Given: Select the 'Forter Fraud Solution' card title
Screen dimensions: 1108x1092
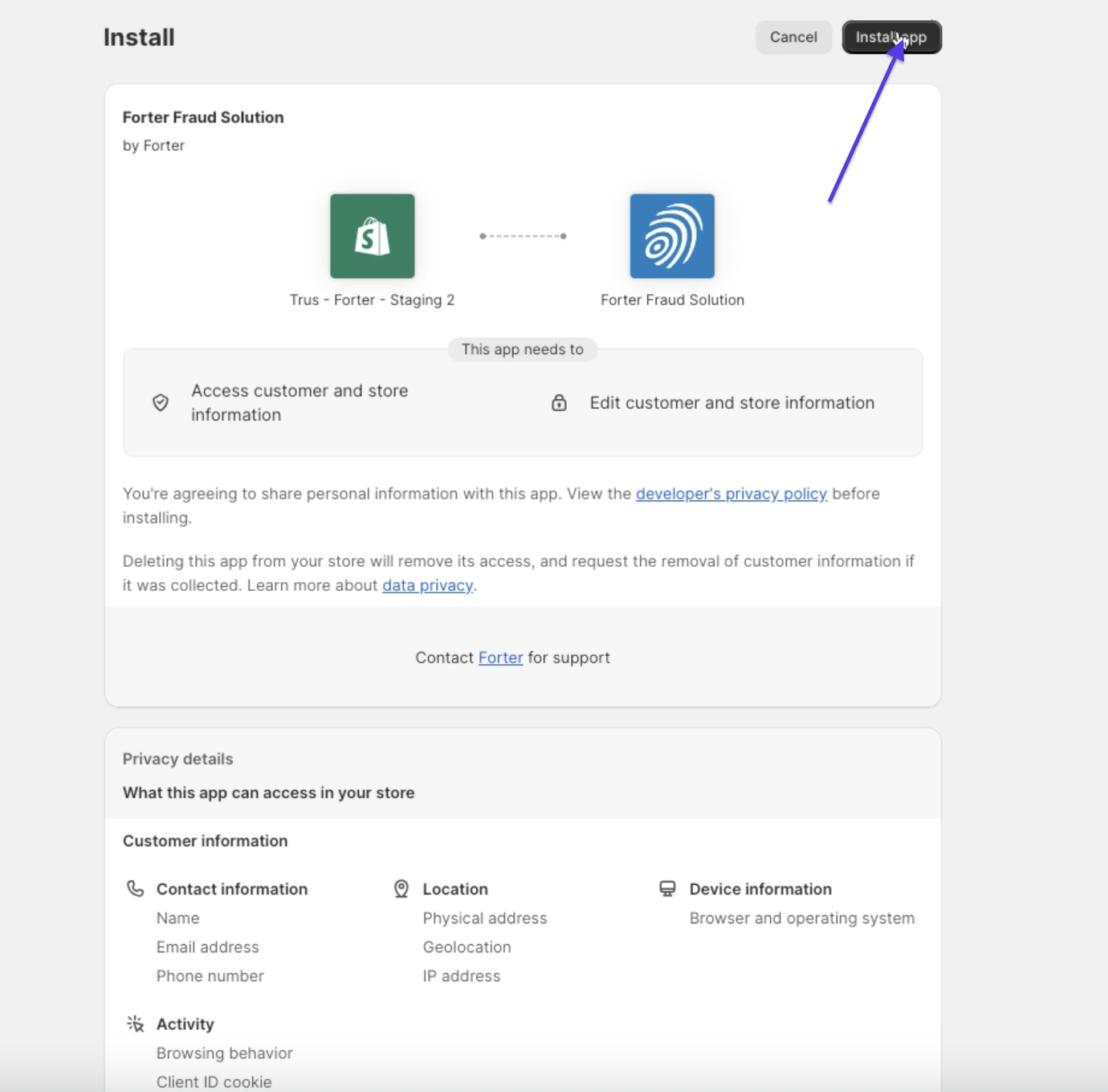Looking at the screenshot, I should [x=203, y=117].
